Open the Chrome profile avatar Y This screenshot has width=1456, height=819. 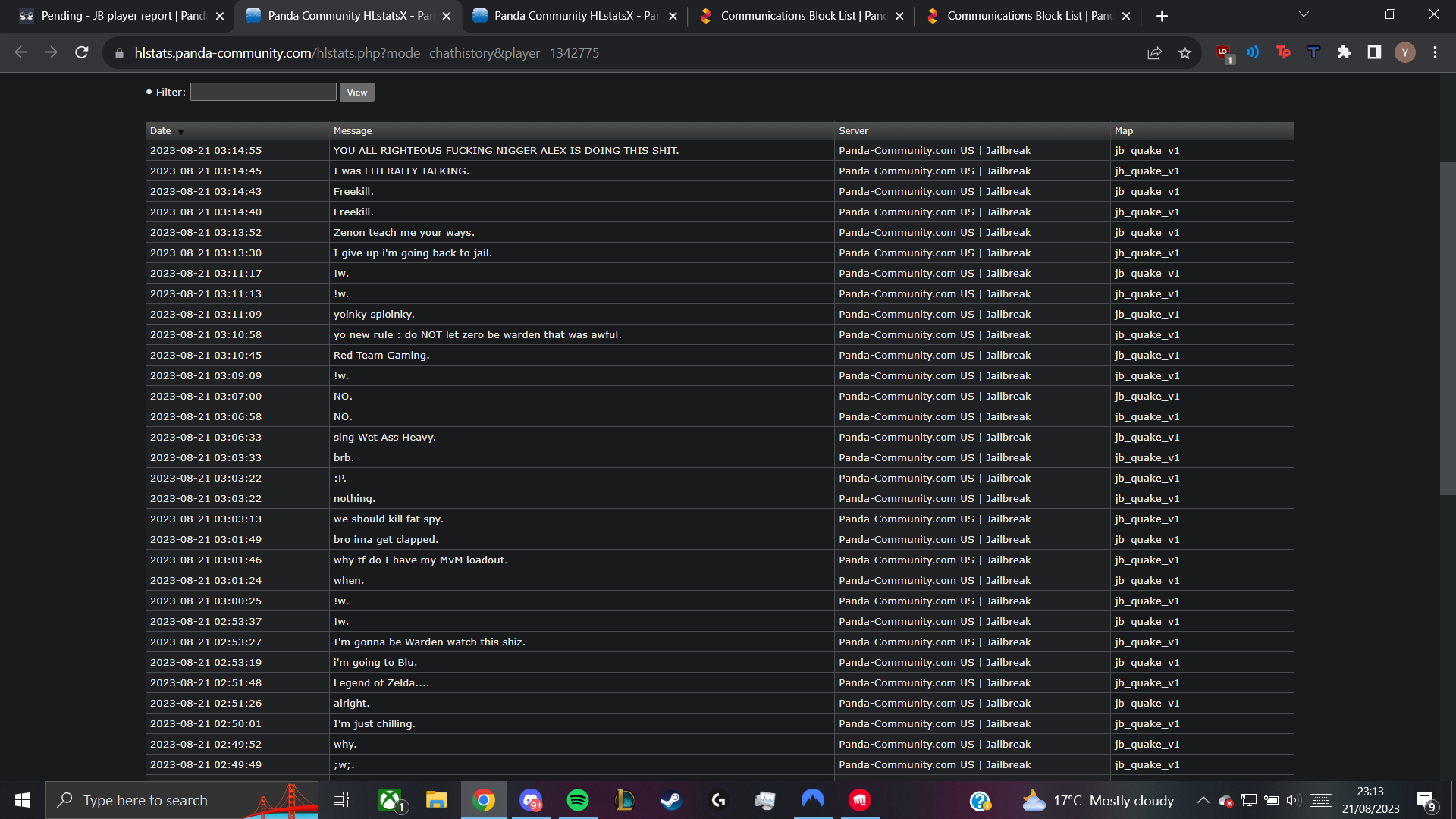(x=1404, y=52)
